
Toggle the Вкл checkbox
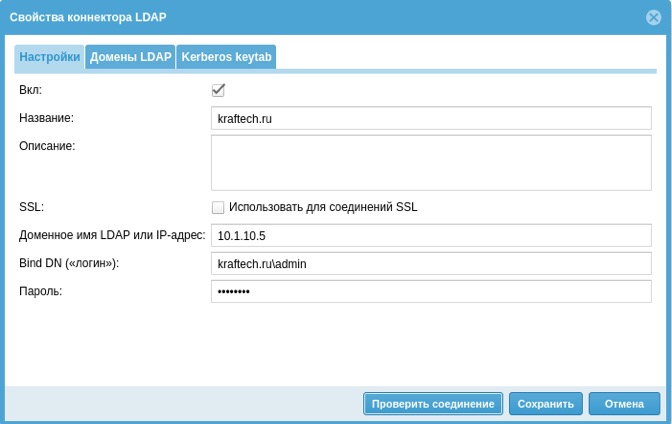click(218, 90)
